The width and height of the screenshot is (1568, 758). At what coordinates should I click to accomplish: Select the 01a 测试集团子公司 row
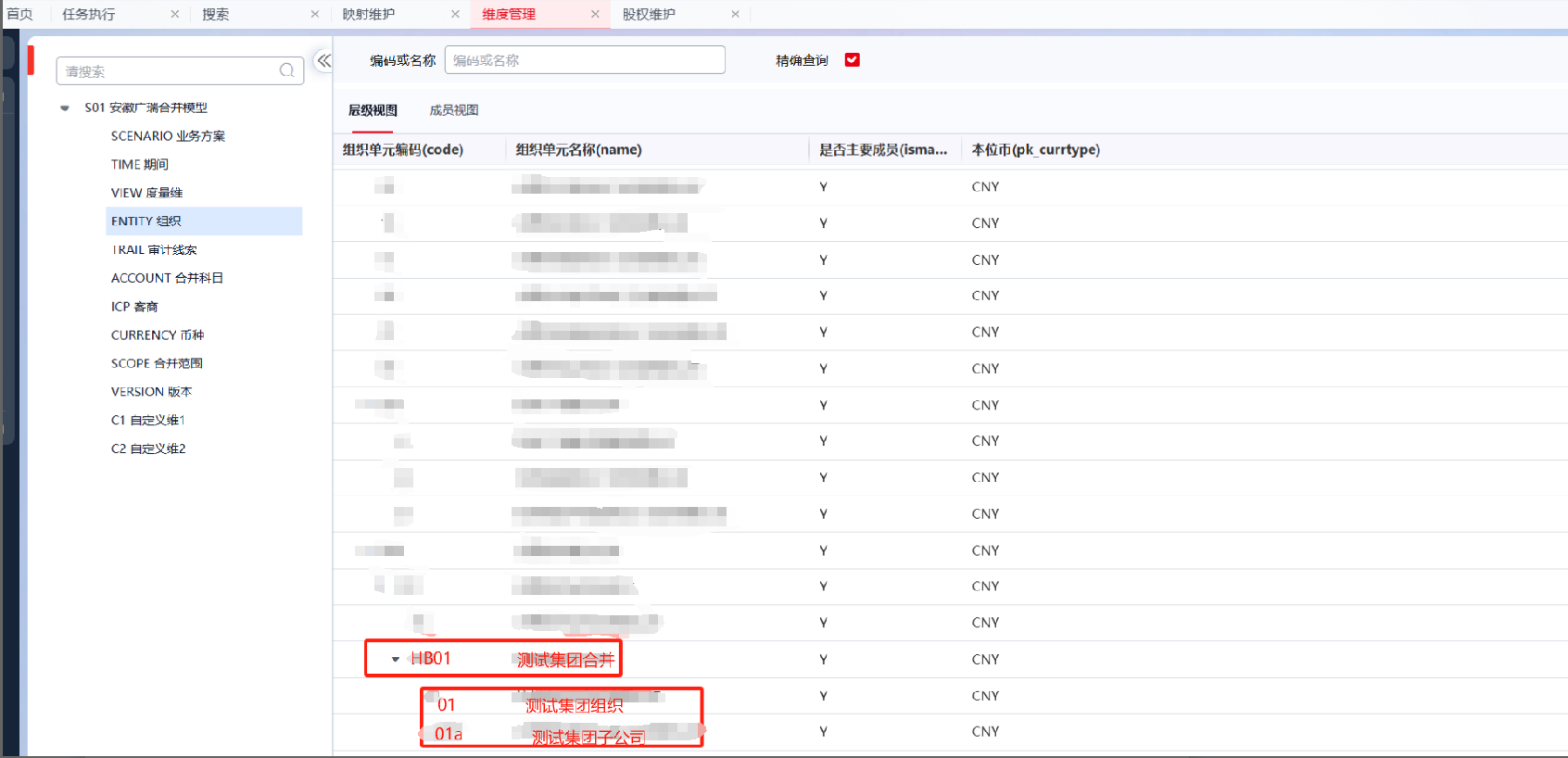(588, 735)
